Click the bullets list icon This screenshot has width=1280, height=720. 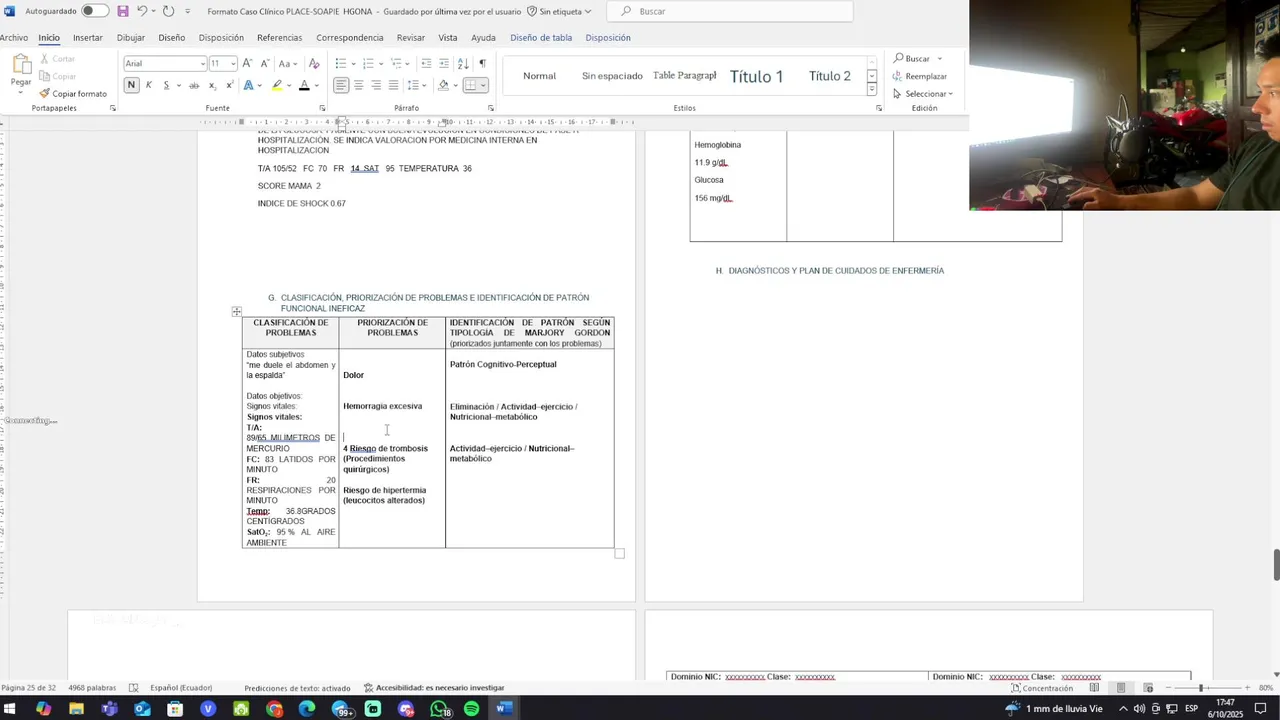pyautogui.click(x=340, y=63)
